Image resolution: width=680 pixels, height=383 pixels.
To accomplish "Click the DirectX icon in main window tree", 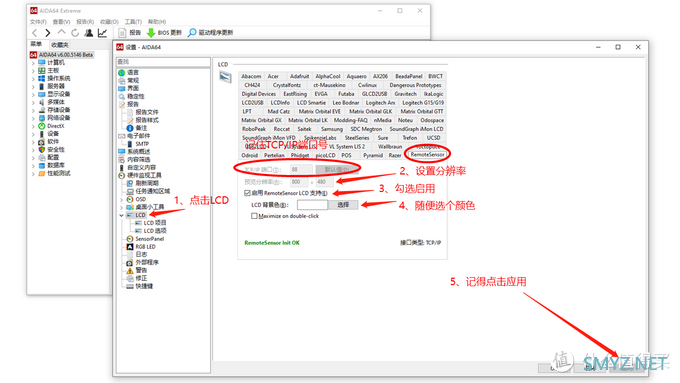I will 42,126.
